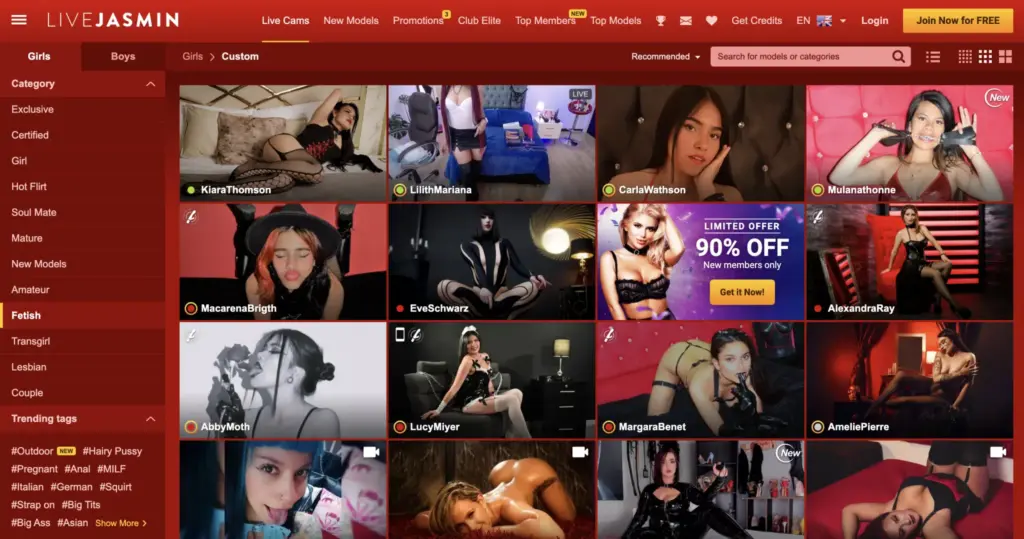Select Exclusive category in sidebar

click(82, 110)
